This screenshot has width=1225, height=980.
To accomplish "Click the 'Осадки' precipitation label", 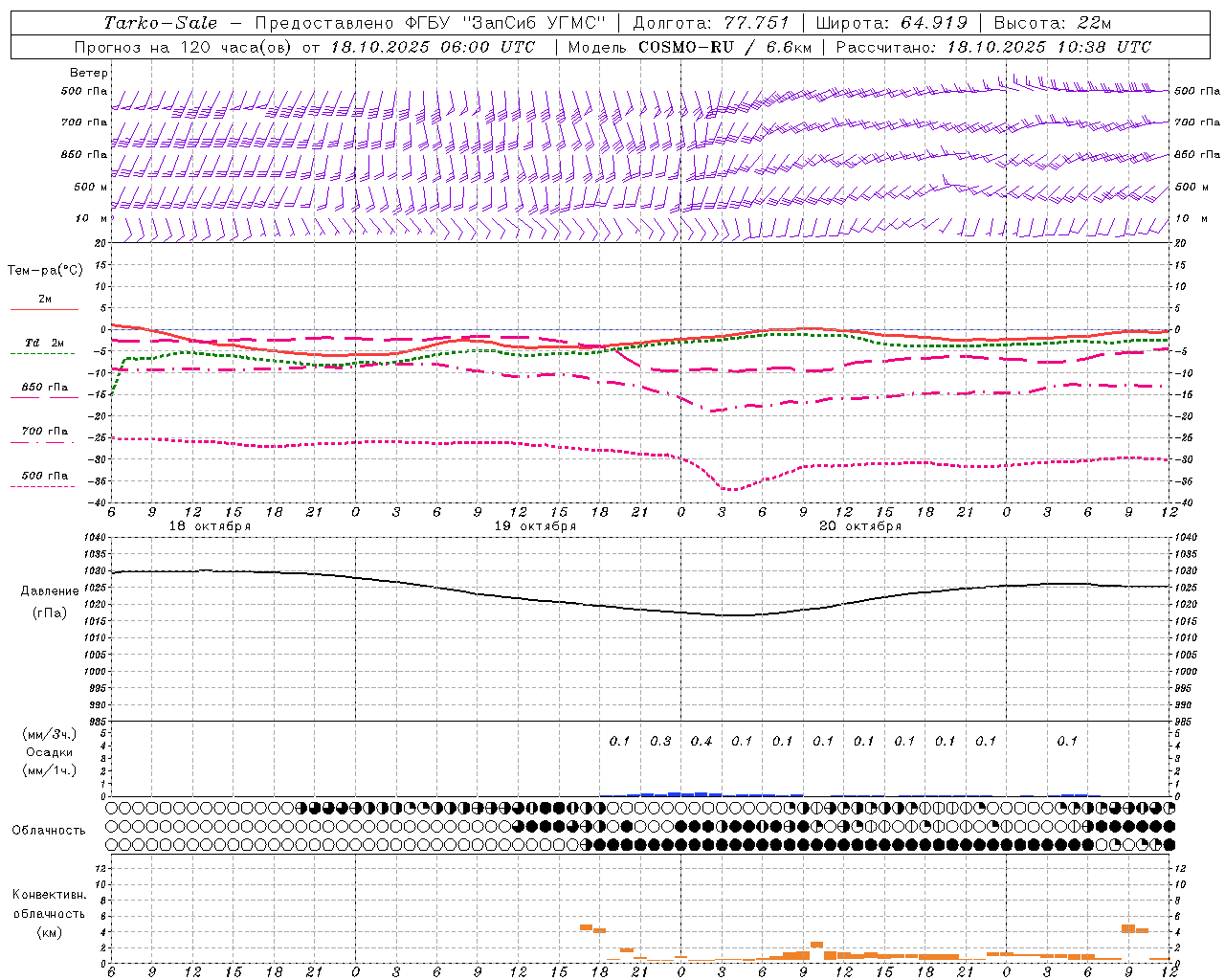I will pos(50,752).
